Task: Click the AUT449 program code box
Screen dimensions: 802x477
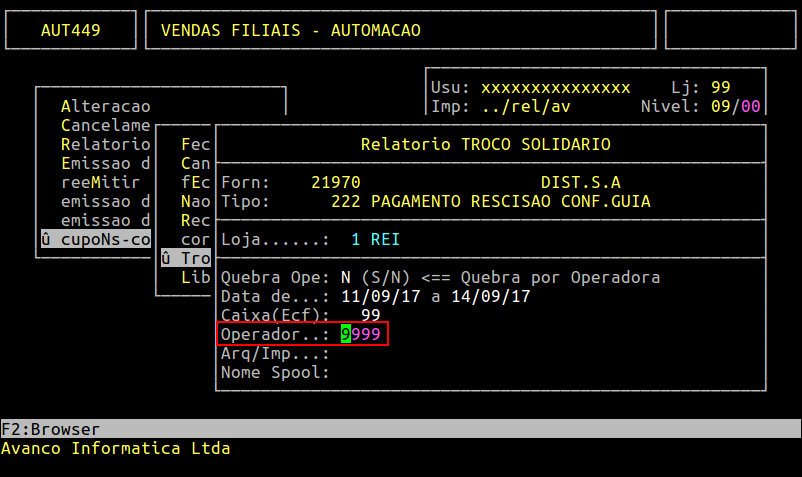Action: 70,30
